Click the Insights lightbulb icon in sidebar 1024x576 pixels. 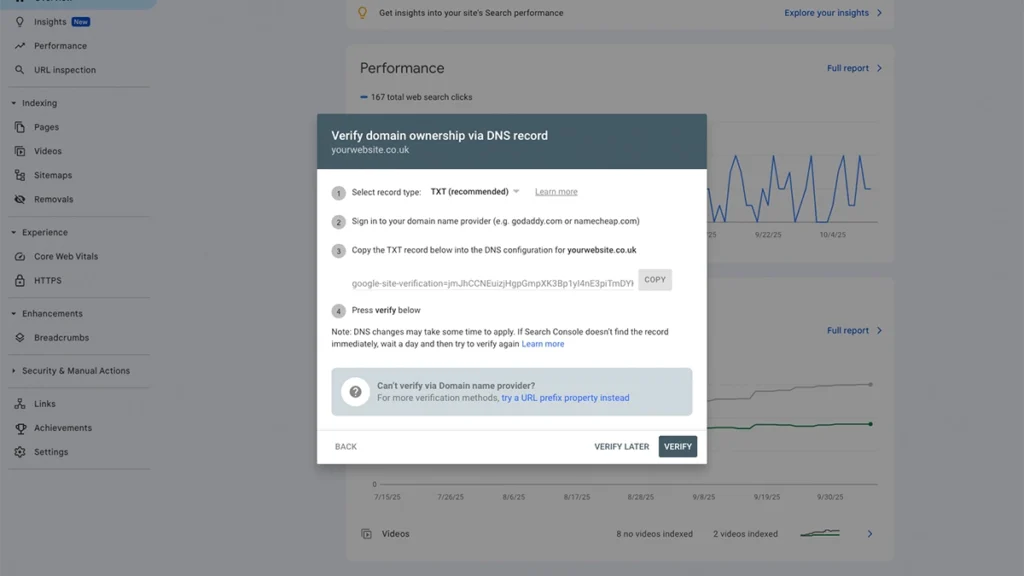click(20, 22)
